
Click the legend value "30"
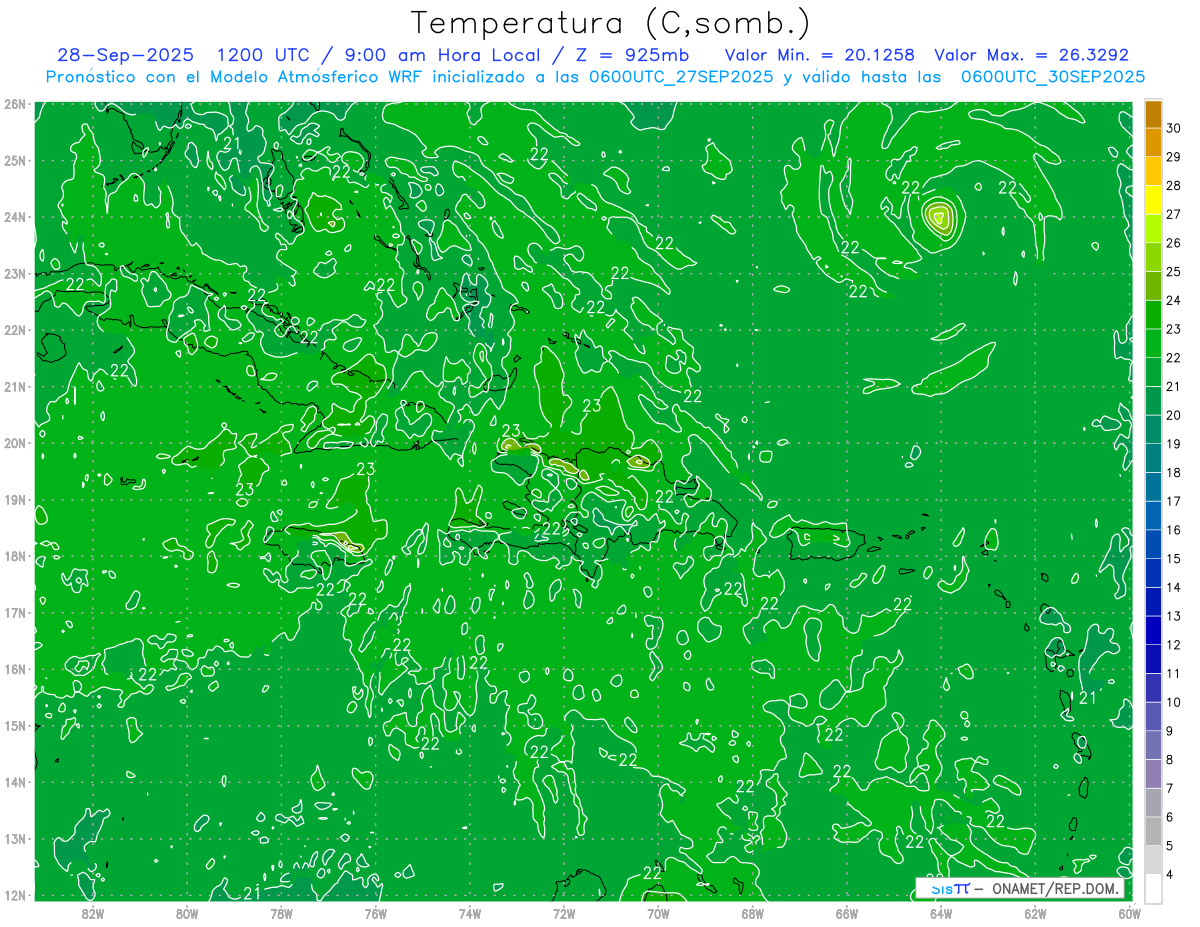click(1173, 128)
